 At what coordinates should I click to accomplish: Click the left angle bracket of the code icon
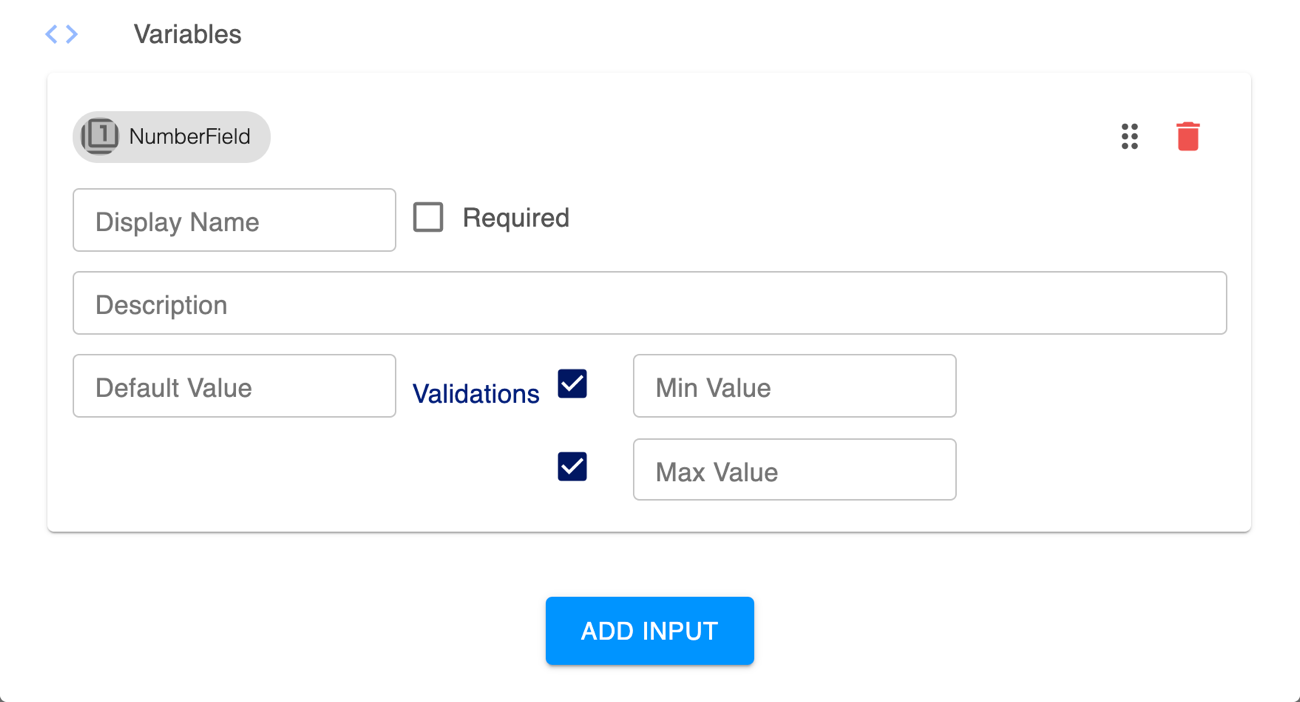coord(51,34)
